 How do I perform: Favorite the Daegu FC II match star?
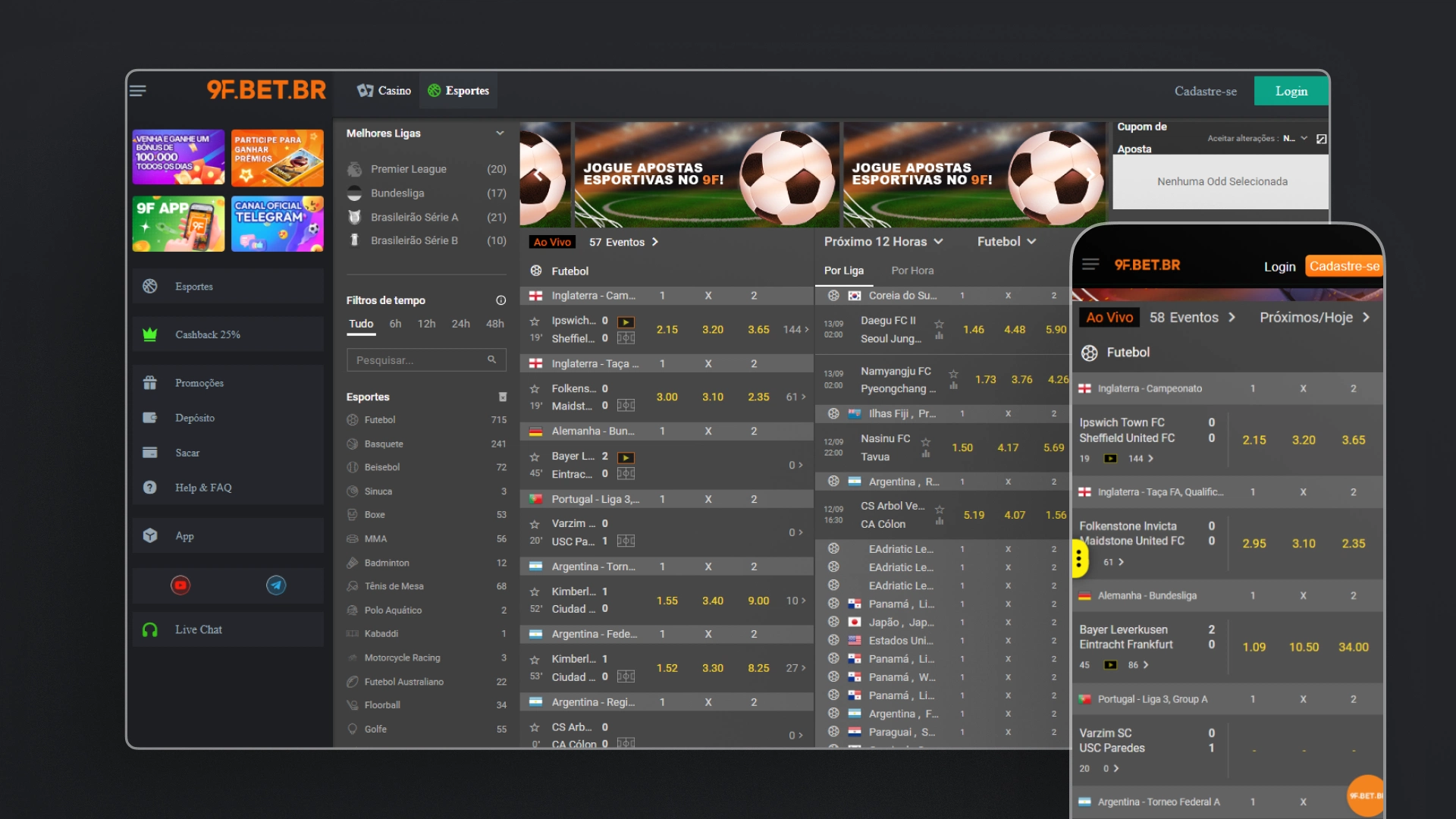(939, 324)
